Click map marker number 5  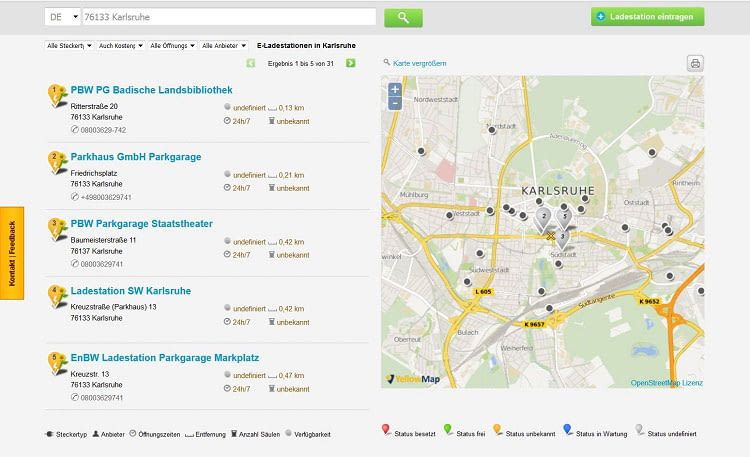click(x=564, y=218)
